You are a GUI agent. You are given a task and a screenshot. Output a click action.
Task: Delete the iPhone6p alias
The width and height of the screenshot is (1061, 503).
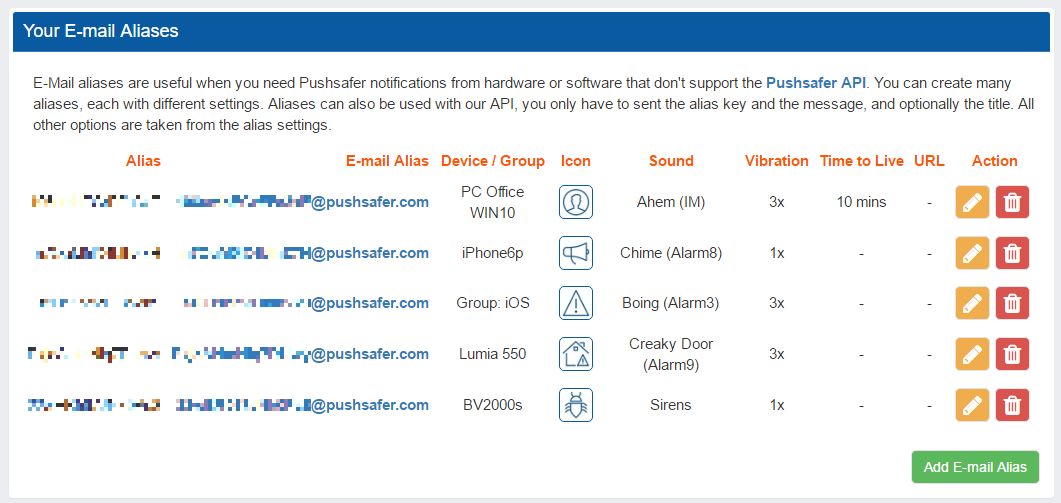tap(1012, 253)
